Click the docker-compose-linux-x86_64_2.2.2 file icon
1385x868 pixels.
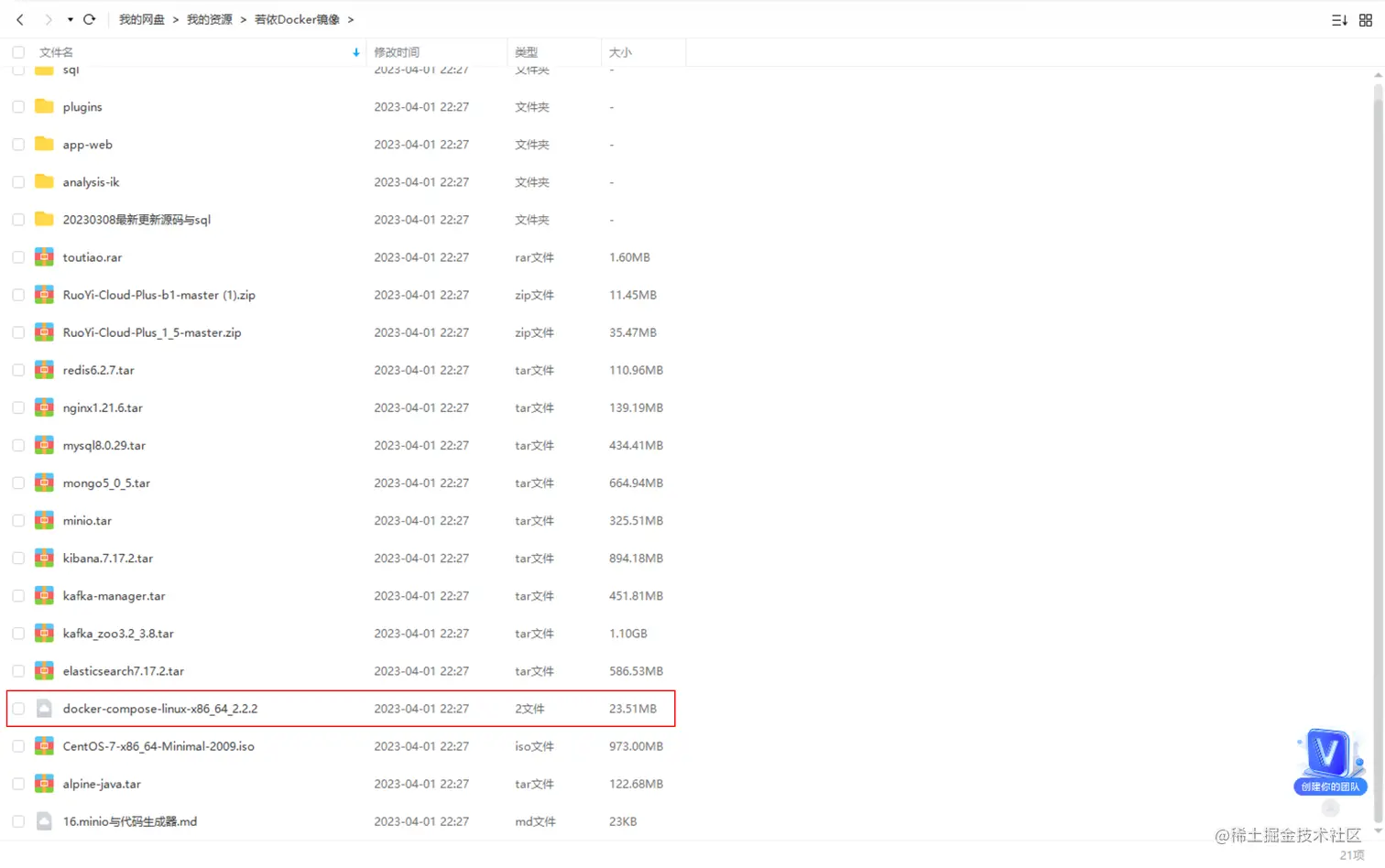pyautogui.click(x=44, y=709)
